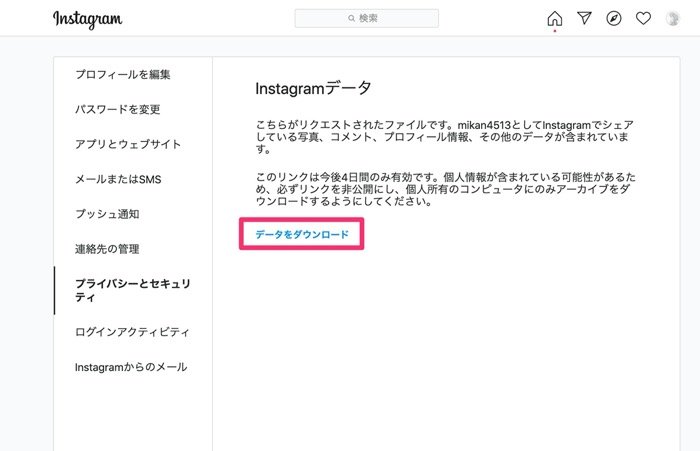This screenshot has width=700, height=451.
Task: Click the Instagram logo
Action: 88,19
